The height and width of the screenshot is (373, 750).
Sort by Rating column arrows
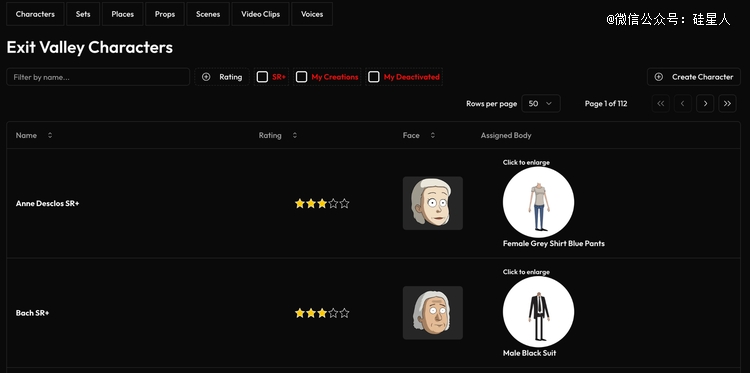pyautogui.click(x=295, y=135)
